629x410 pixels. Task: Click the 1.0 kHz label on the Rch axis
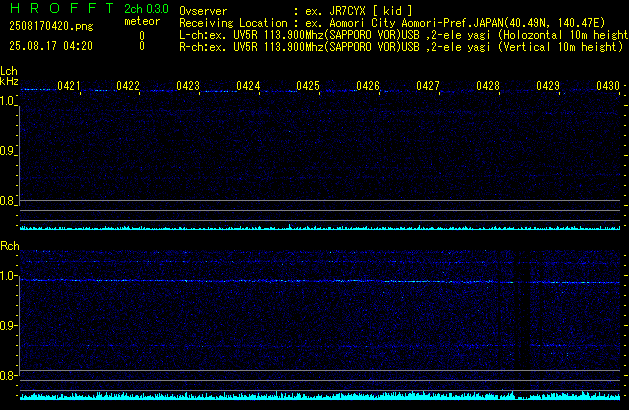coord(7,276)
